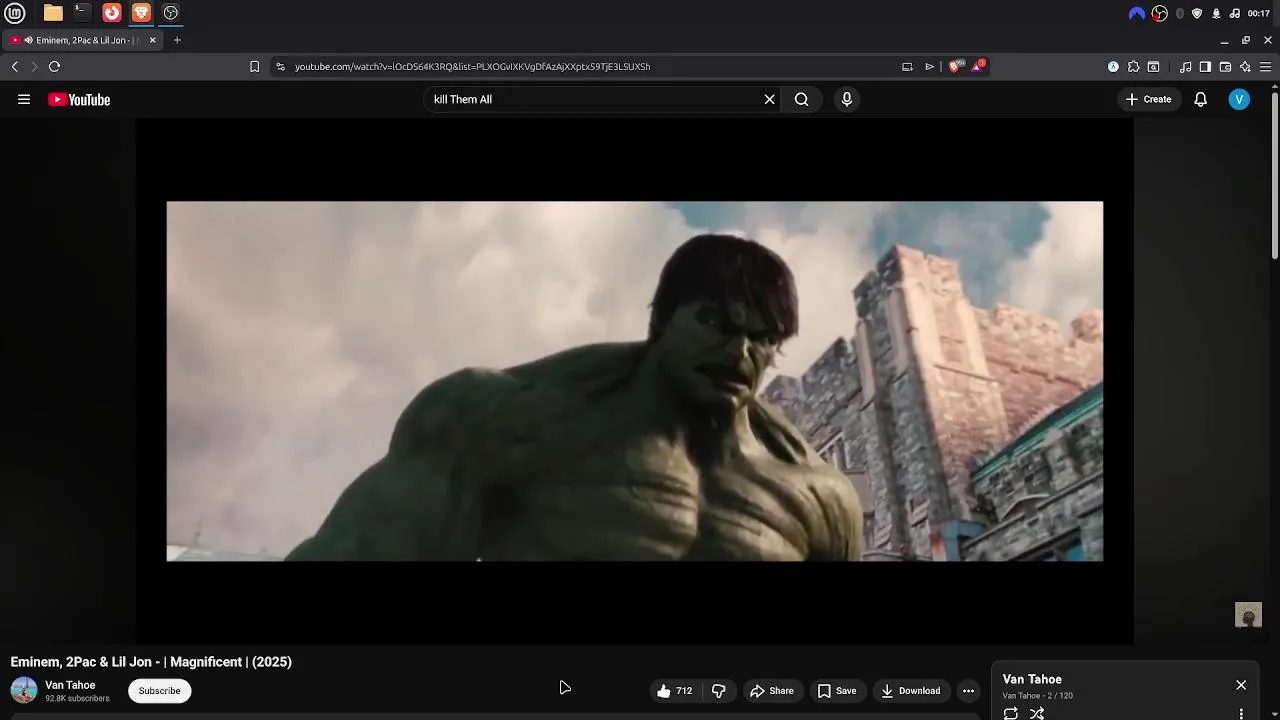
Task: Switch to OBS Studio panel icon
Action: click(171, 13)
